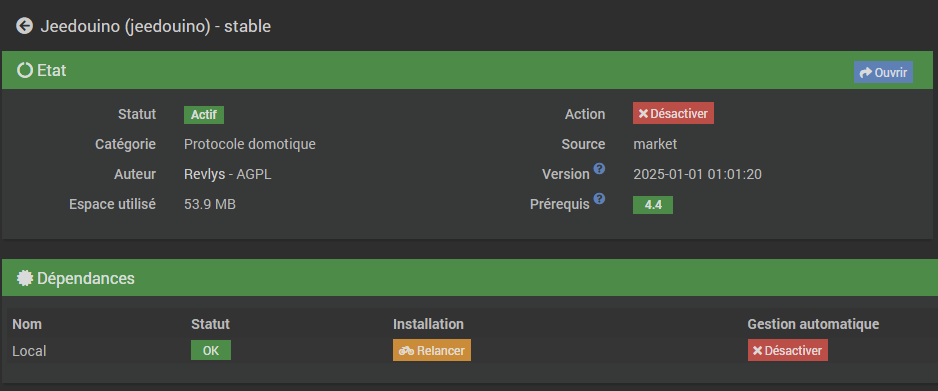Click the author name Revlys
938x391 pixels.
click(x=205, y=174)
